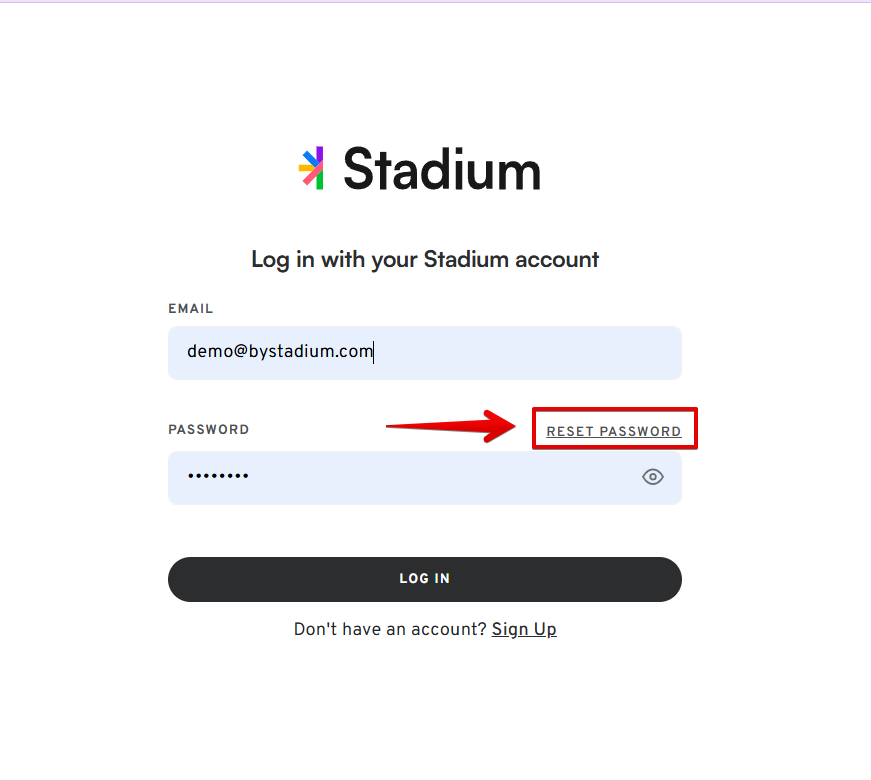Click the Stadium wordmark text
The image size is (871, 780).
click(x=442, y=169)
